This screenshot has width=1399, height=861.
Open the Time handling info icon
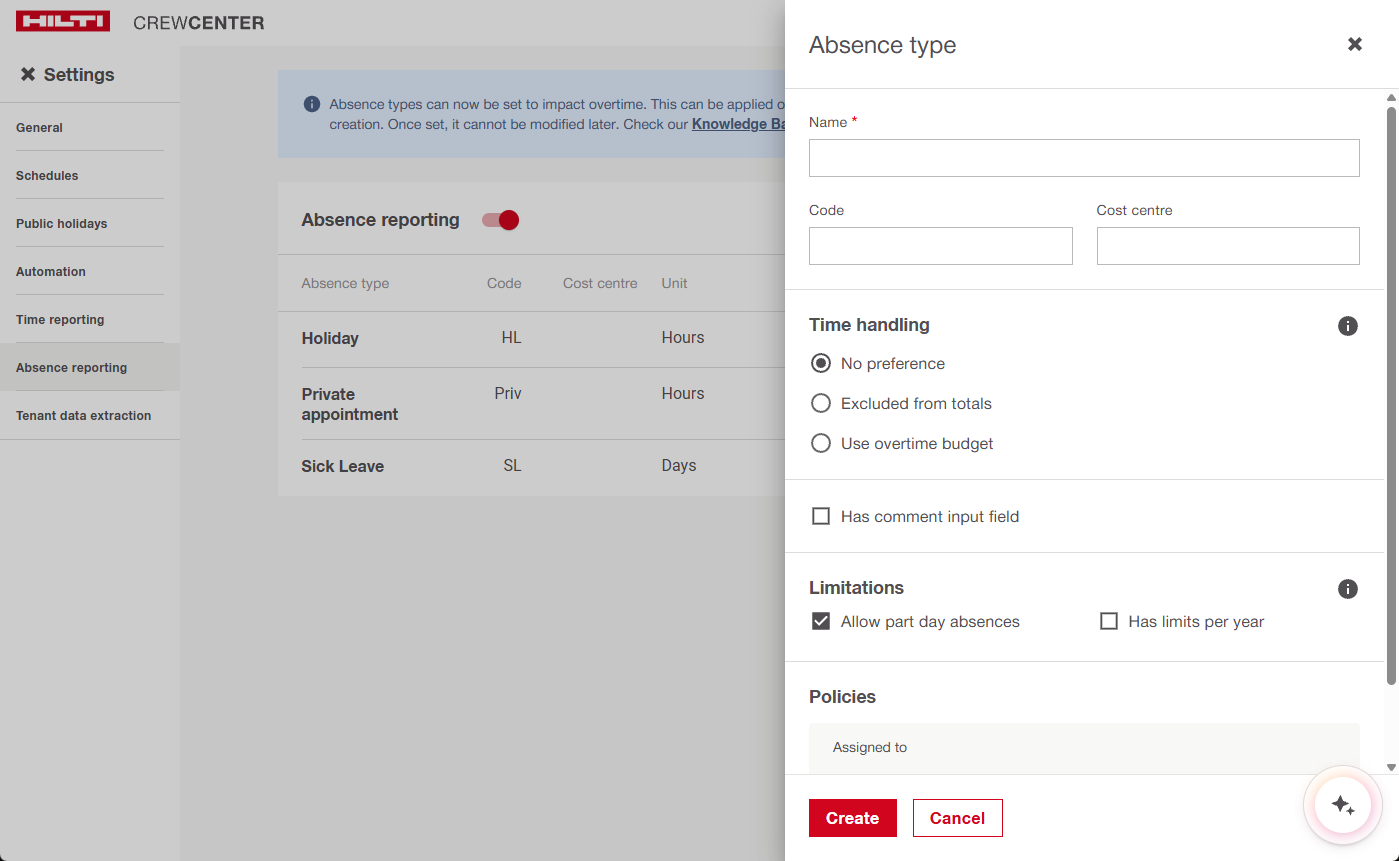(1348, 326)
